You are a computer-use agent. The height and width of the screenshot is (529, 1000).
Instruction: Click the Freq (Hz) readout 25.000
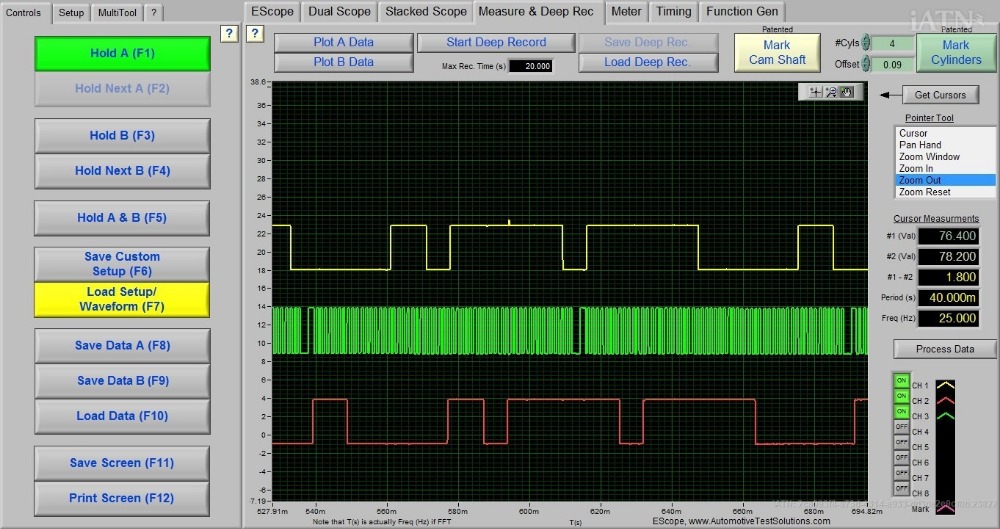coord(948,318)
